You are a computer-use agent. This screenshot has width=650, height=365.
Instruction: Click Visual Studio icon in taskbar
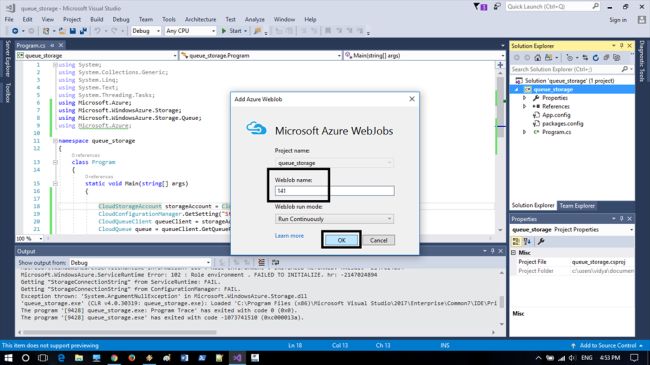click(x=237, y=358)
